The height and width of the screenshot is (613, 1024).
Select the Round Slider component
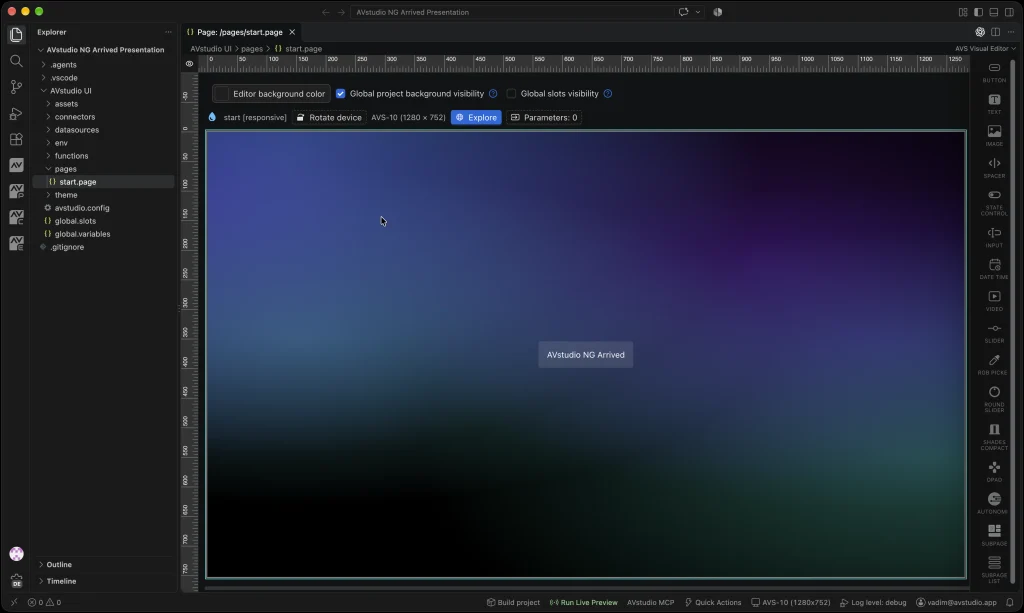994,399
